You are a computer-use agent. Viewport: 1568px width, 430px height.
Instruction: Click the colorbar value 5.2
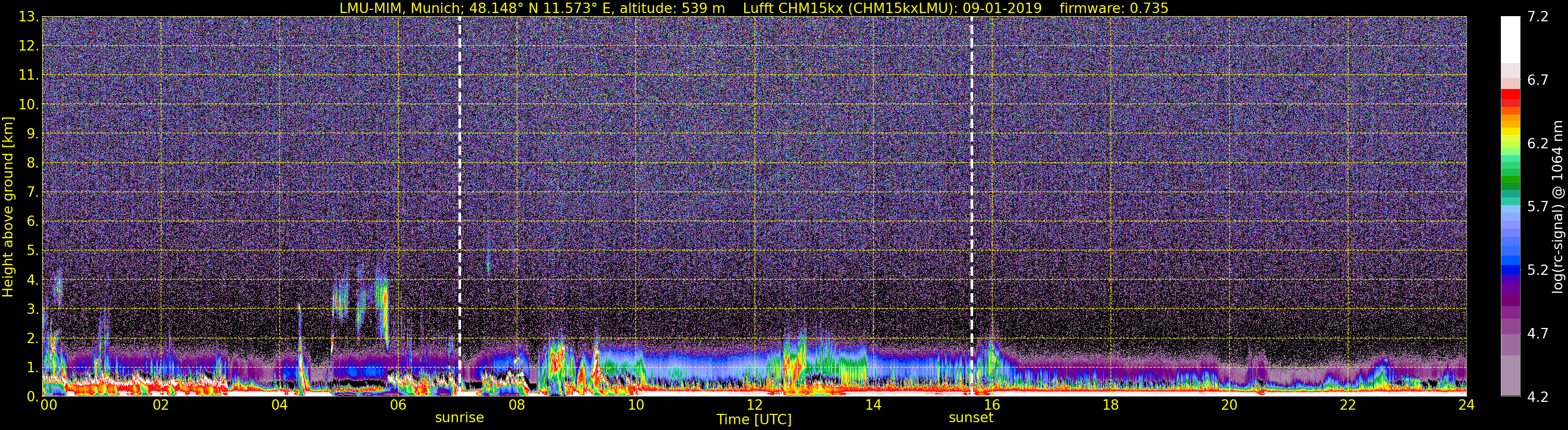(1538, 270)
